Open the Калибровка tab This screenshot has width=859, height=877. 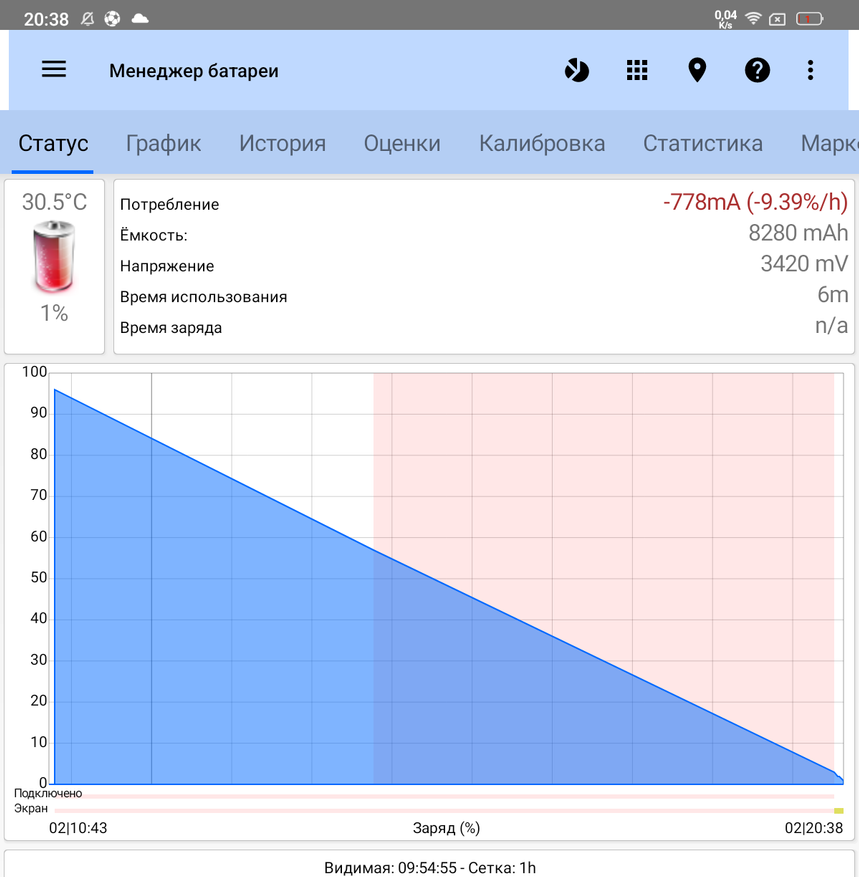542,143
